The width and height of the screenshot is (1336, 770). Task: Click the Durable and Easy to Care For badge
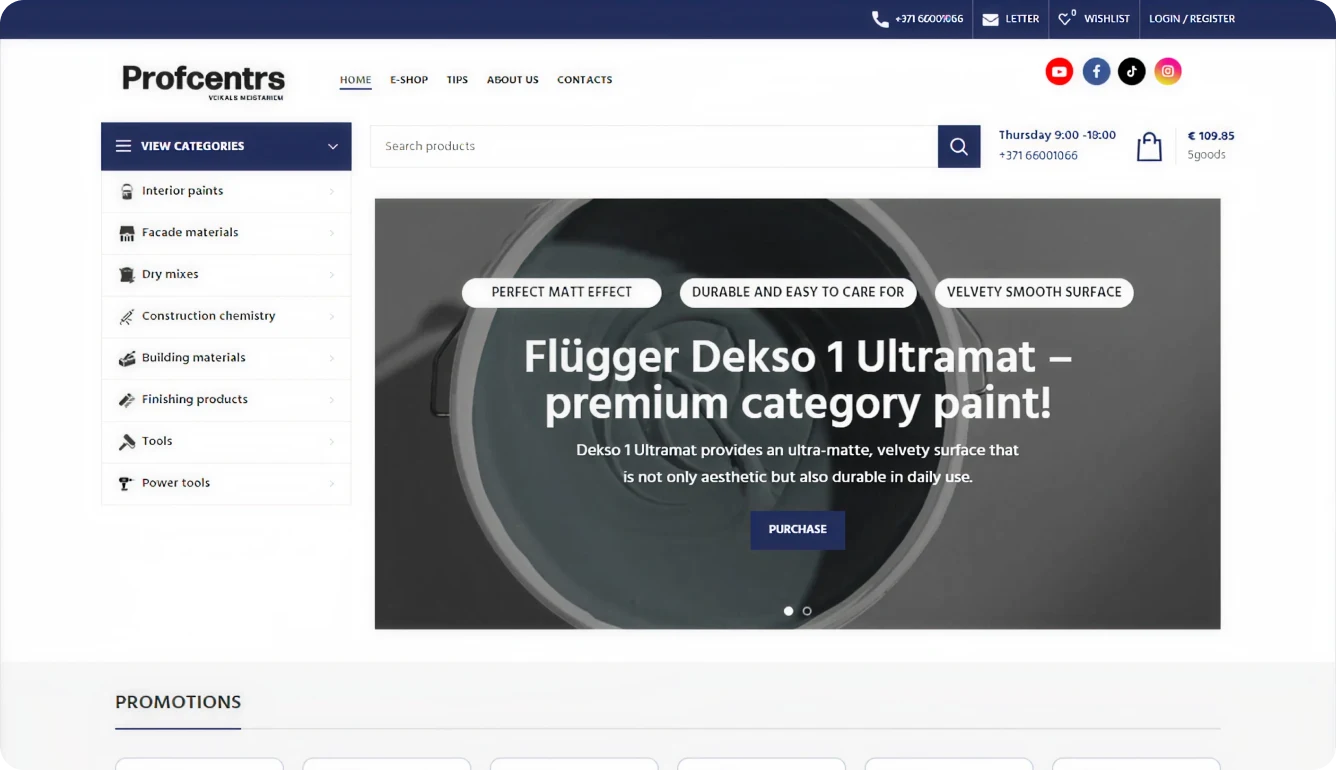point(798,292)
